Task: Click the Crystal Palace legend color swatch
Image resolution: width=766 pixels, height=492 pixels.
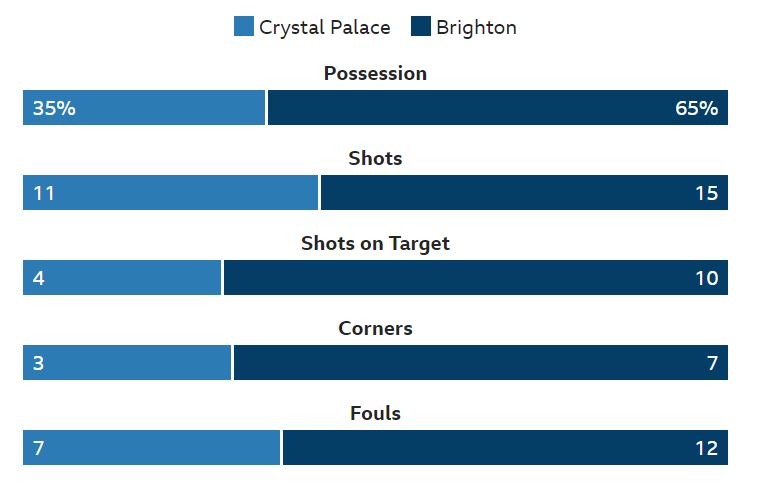Action: pyautogui.click(x=244, y=26)
